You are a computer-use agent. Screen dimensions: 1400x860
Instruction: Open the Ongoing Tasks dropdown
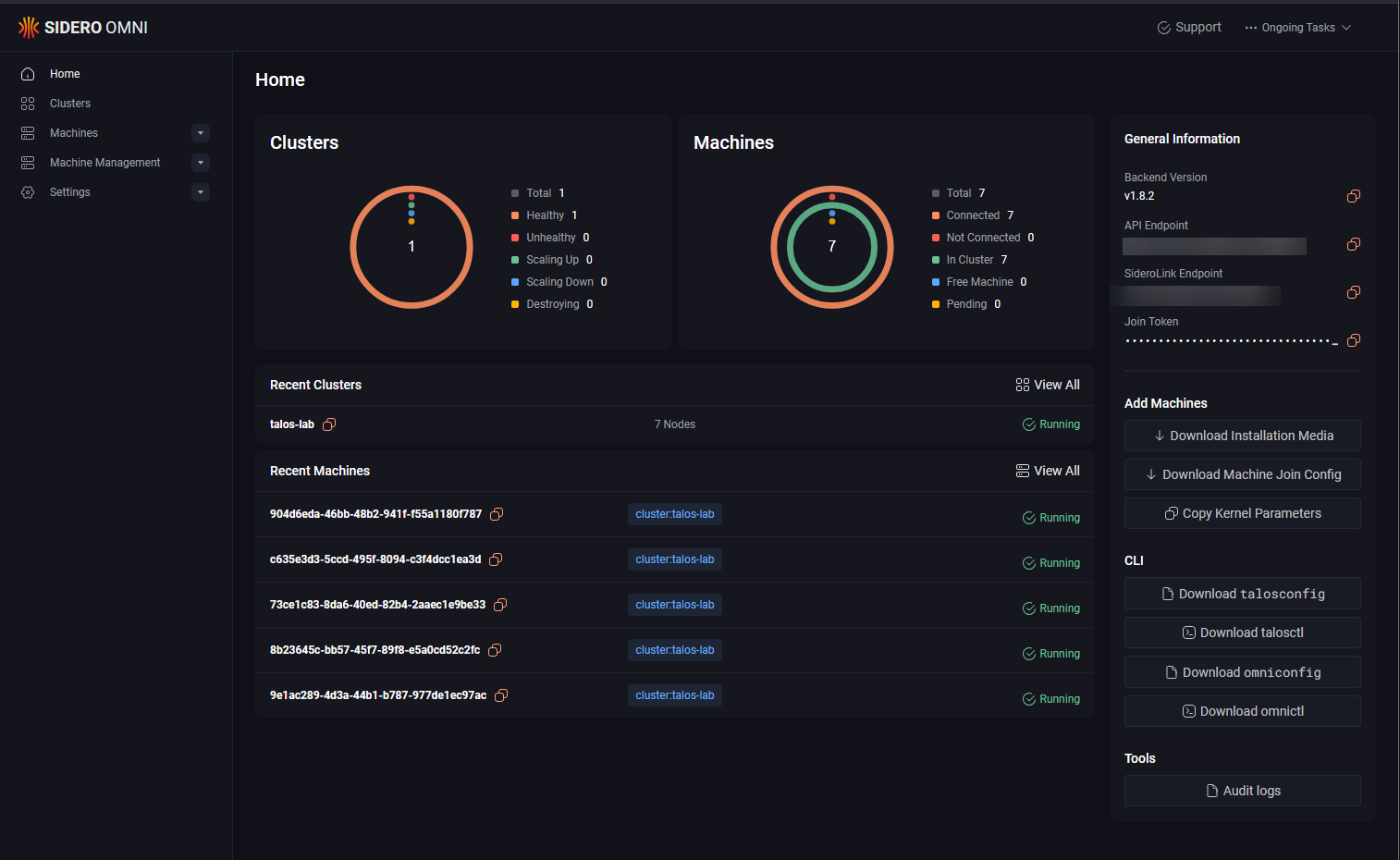tap(1298, 28)
